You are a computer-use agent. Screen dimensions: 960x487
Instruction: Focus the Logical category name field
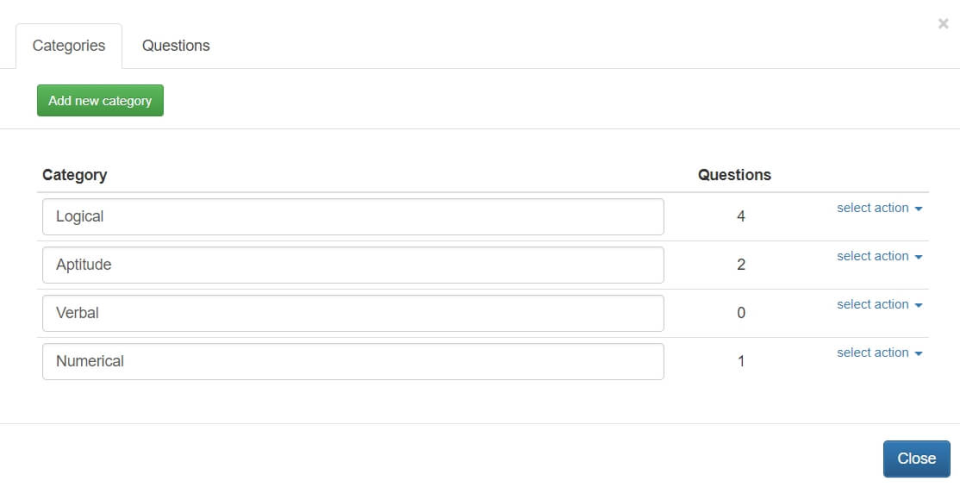tap(353, 217)
